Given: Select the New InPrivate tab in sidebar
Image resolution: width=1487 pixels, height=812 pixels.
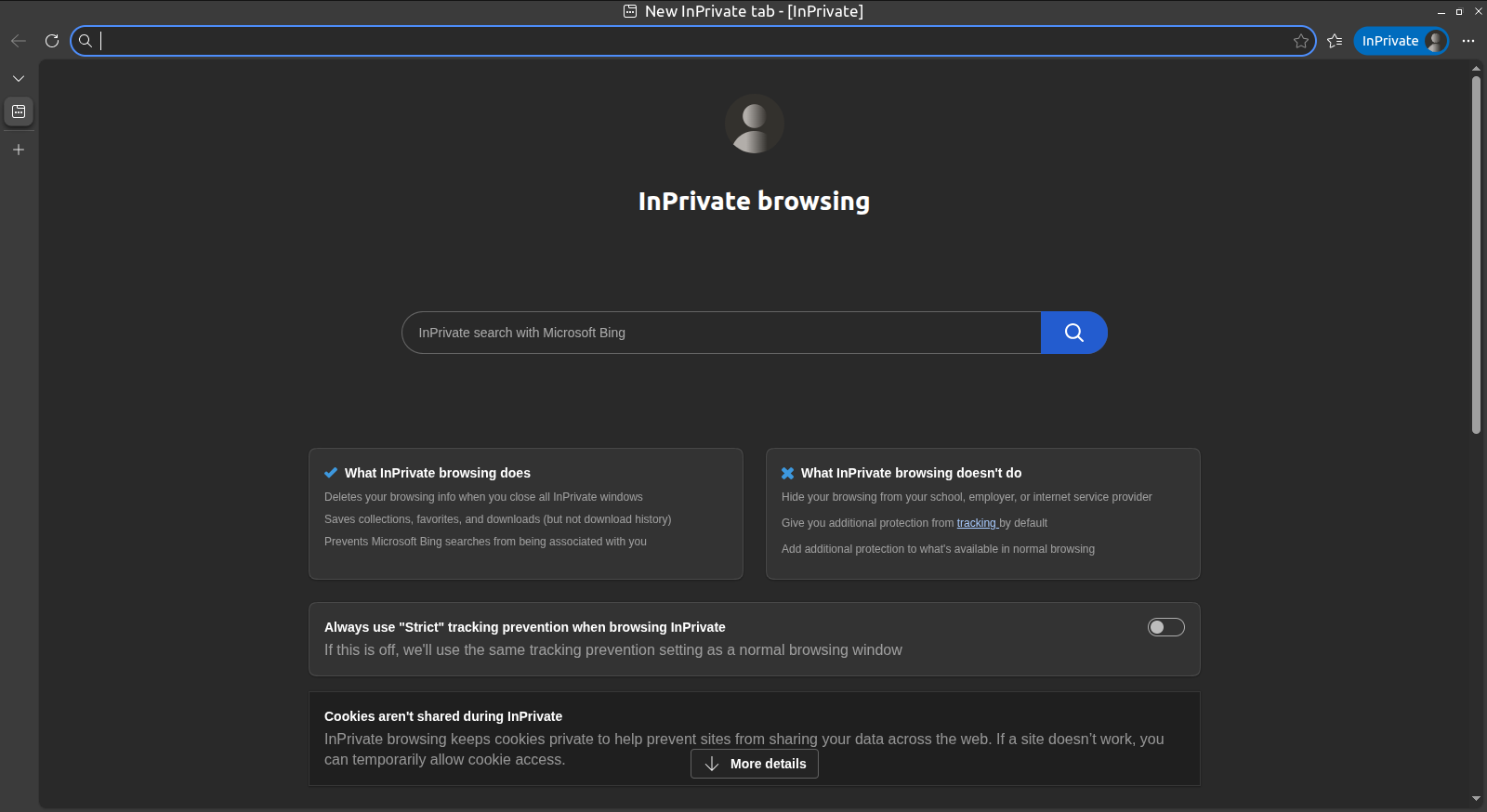Looking at the screenshot, I should (19, 111).
